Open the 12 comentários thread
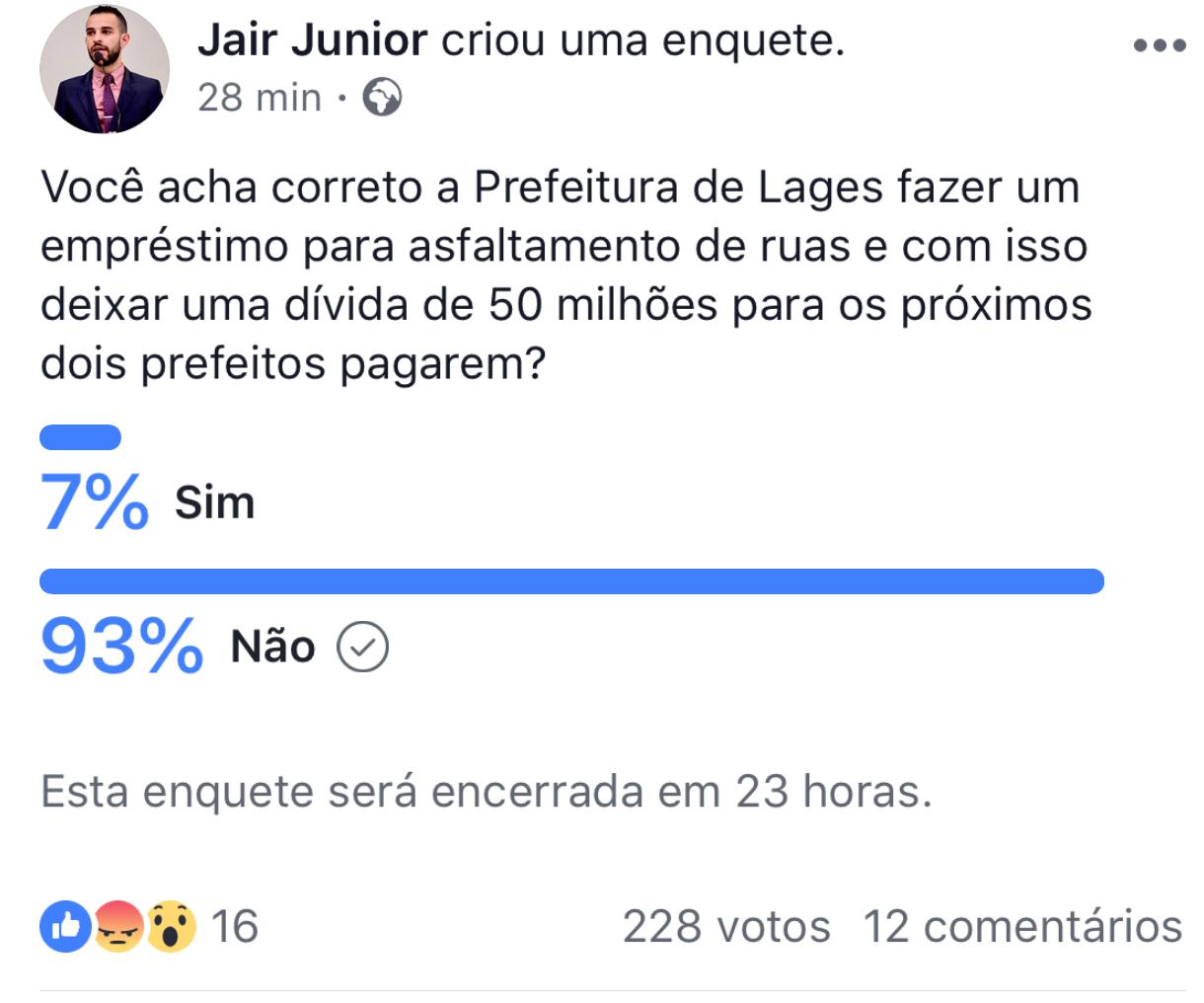 (1022, 927)
